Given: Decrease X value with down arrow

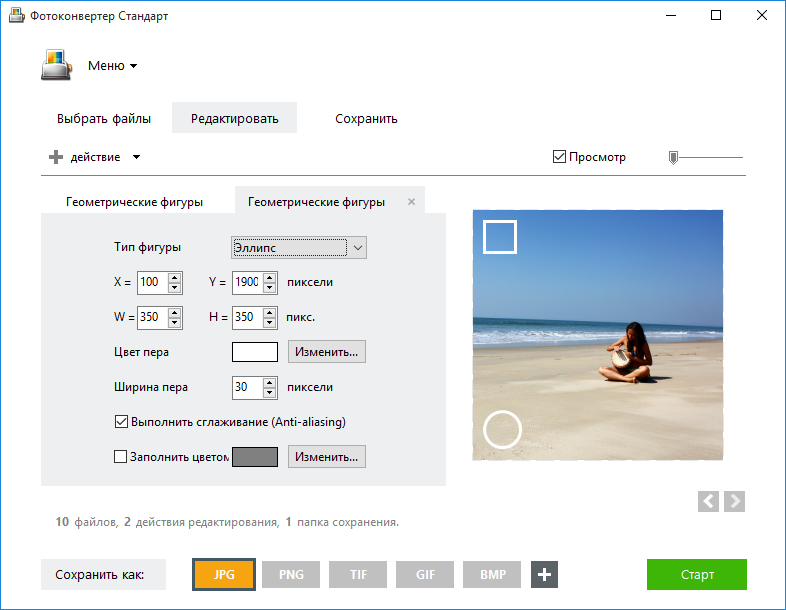Looking at the screenshot, I should (x=174, y=288).
